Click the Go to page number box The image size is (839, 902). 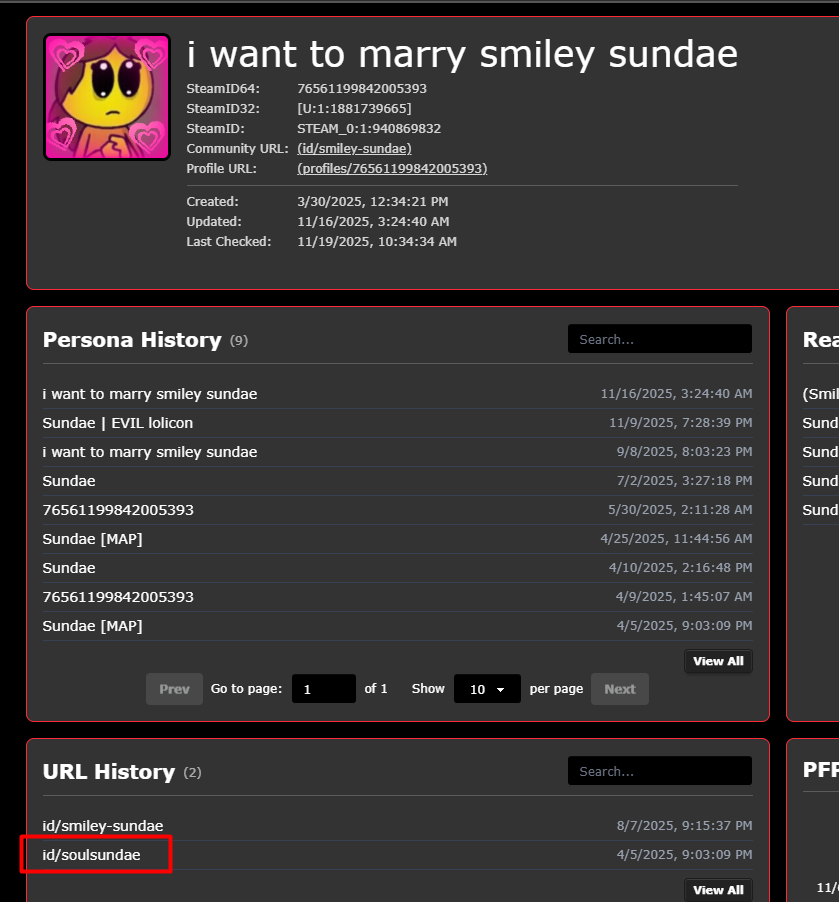(323, 689)
